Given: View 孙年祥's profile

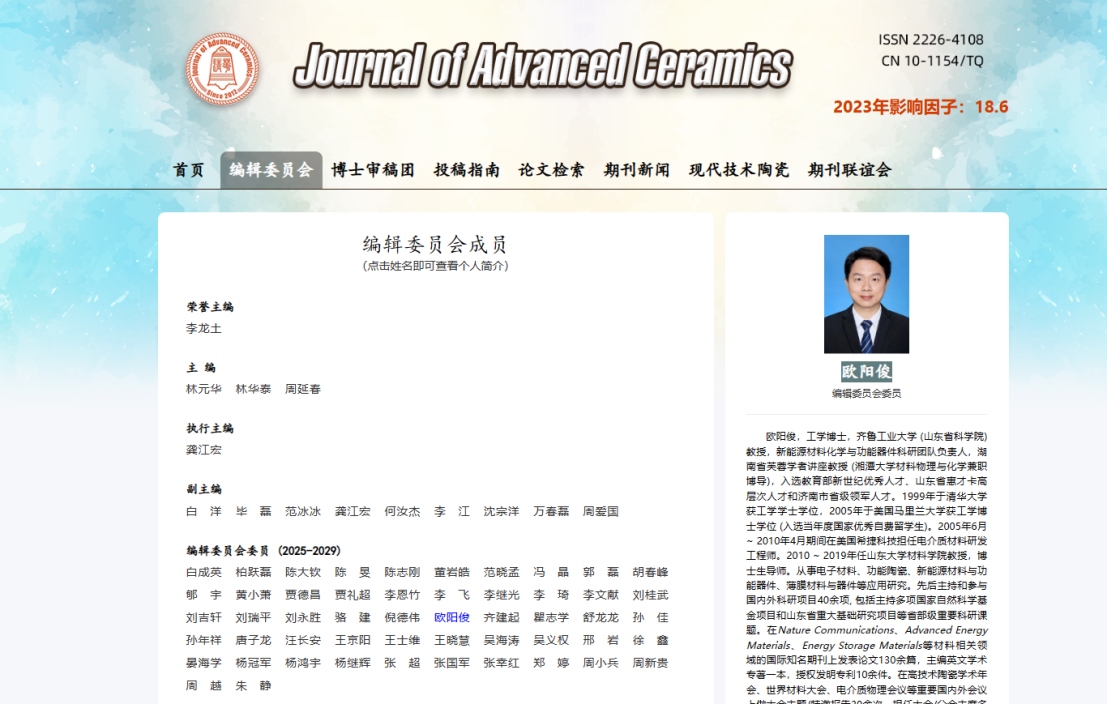Looking at the screenshot, I should click(204, 640).
